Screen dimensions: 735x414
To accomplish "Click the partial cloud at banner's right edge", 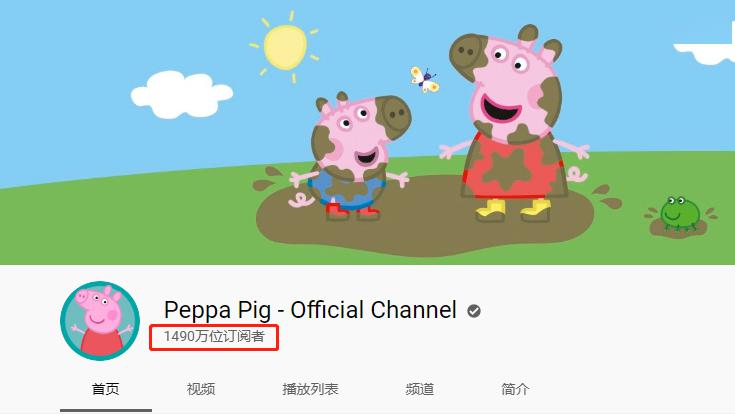I will tap(705, 47).
